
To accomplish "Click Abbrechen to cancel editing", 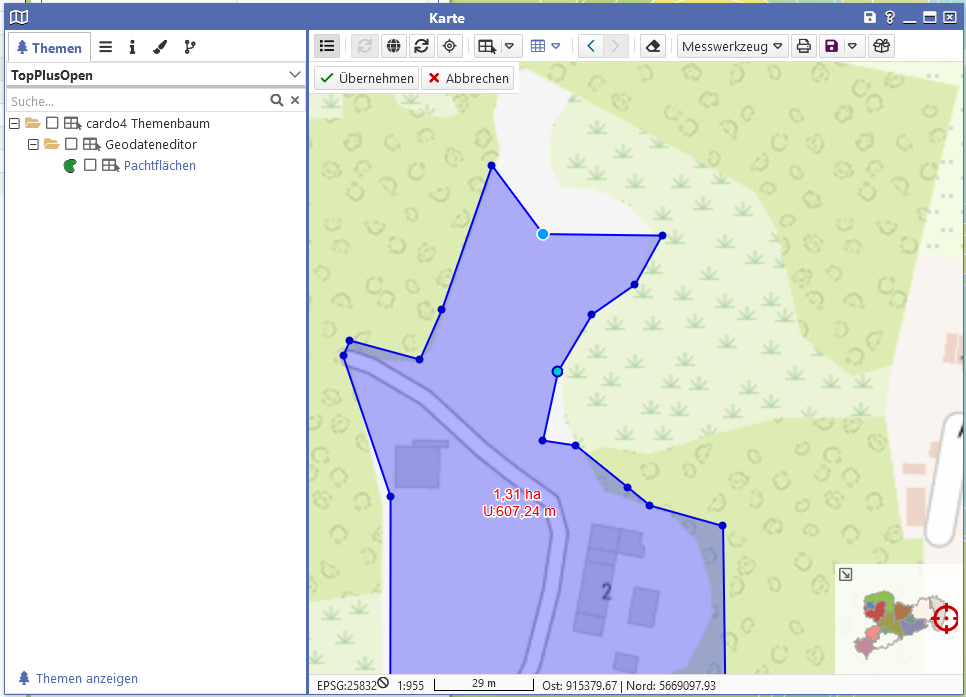I will 468,78.
